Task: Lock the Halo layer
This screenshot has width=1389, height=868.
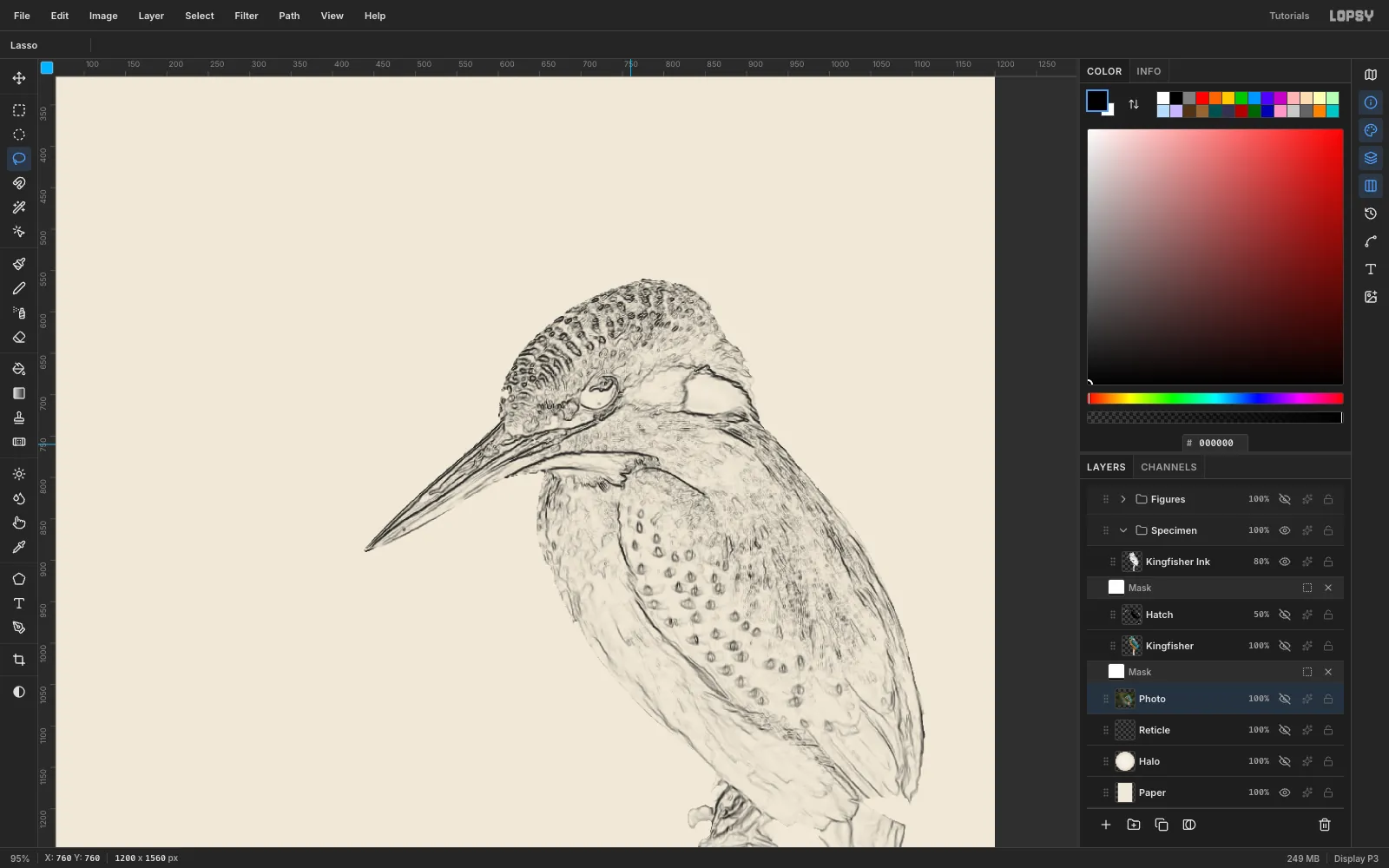Action: pos(1328,761)
